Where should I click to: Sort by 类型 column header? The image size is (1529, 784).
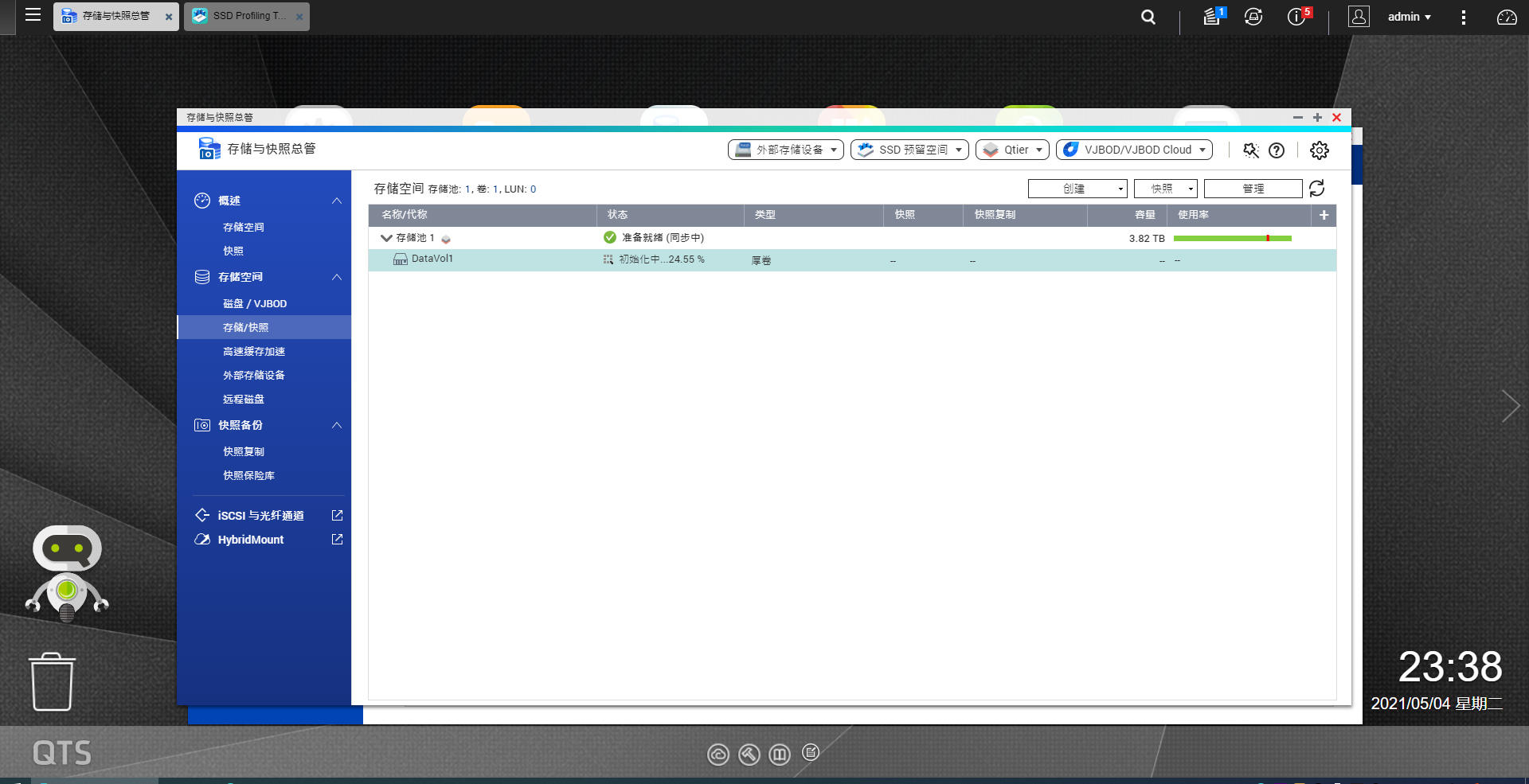[x=814, y=215]
